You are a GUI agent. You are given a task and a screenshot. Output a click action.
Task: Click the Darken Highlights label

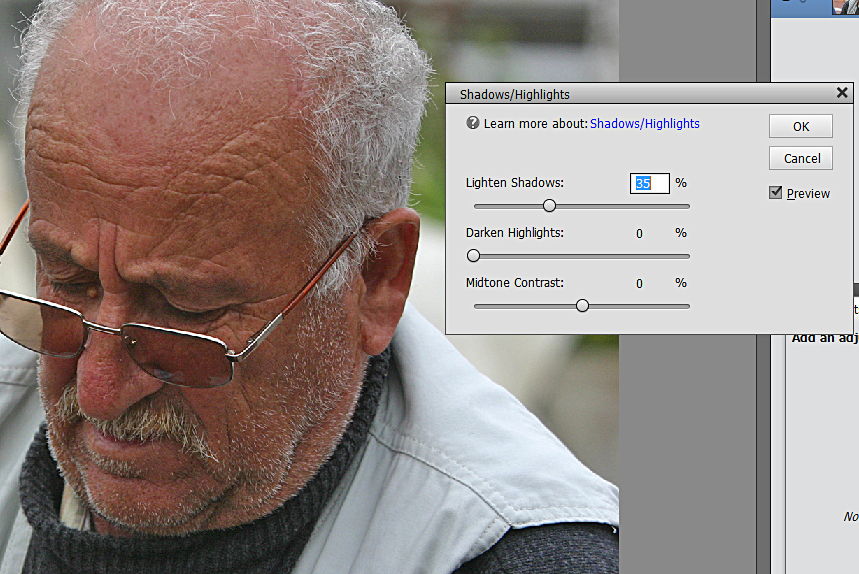514,233
